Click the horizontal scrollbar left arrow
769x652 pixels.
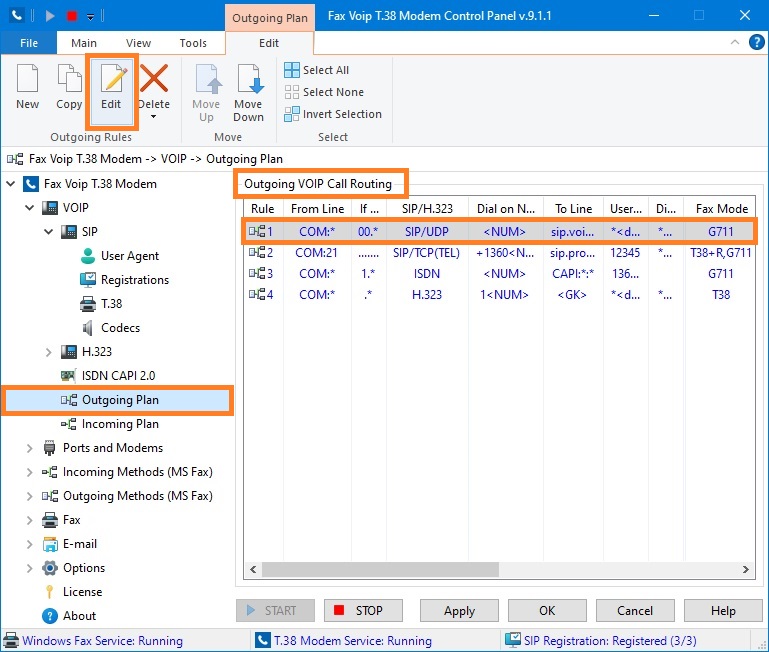253,570
